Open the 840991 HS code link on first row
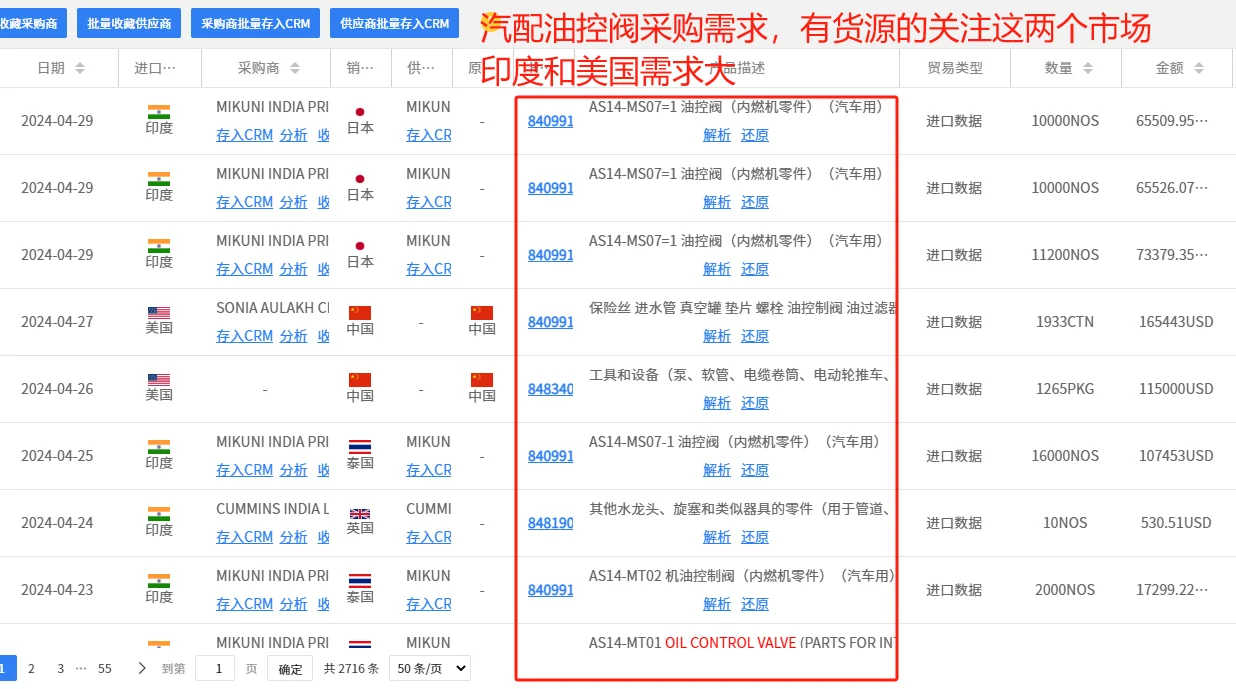 click(550, 121)
